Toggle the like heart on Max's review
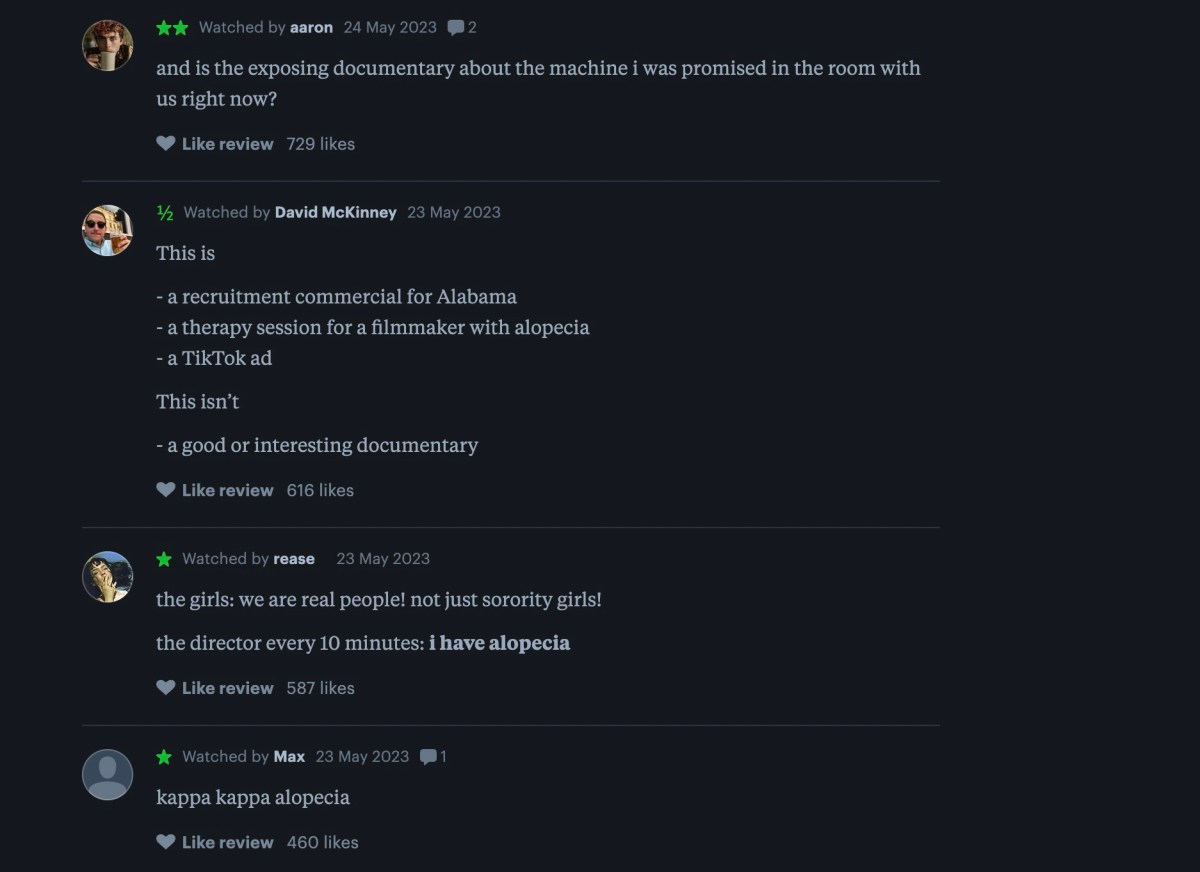Viewport: 1200px width, 872px height. point(165,842)
